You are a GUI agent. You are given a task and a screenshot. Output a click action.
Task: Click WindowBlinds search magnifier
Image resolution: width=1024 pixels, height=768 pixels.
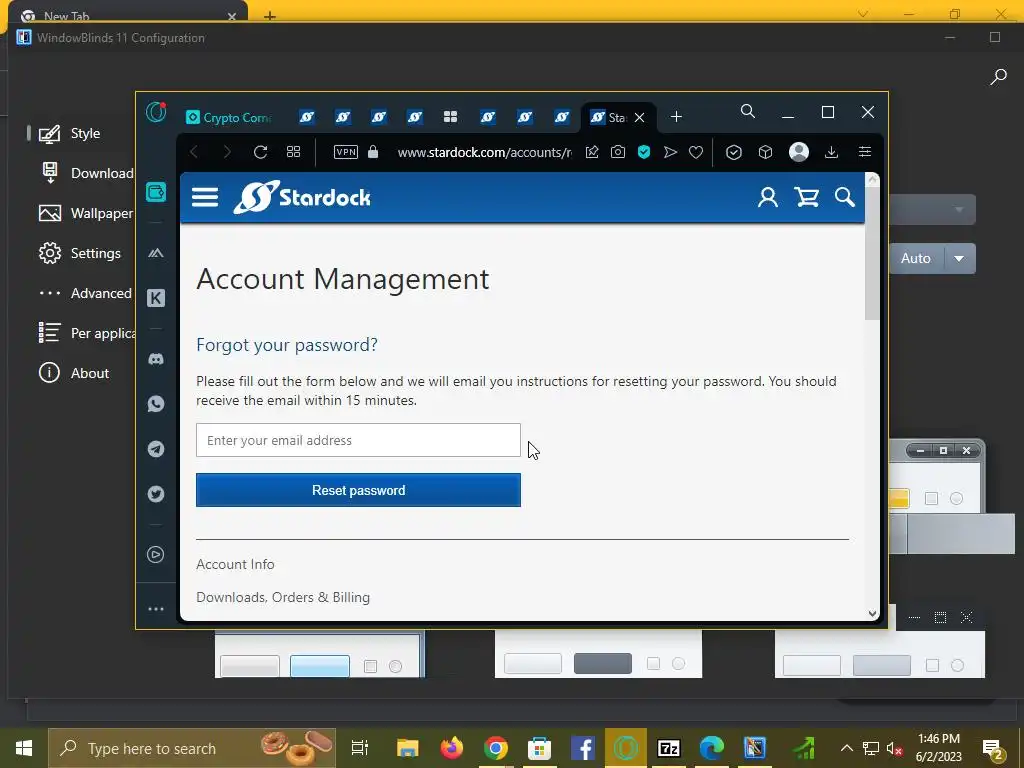[x=998, y=77]
